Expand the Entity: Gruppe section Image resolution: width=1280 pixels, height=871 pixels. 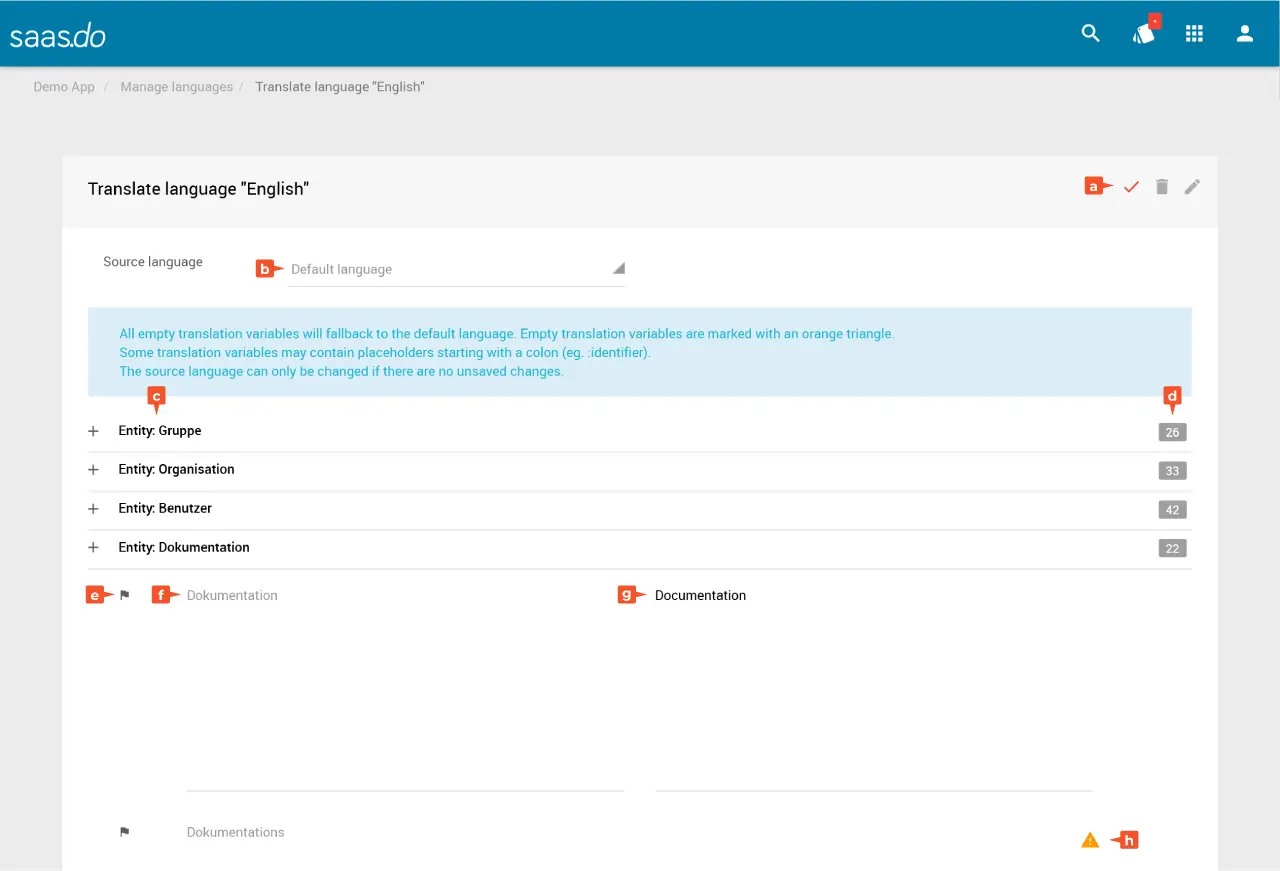(x=94, y=431)
